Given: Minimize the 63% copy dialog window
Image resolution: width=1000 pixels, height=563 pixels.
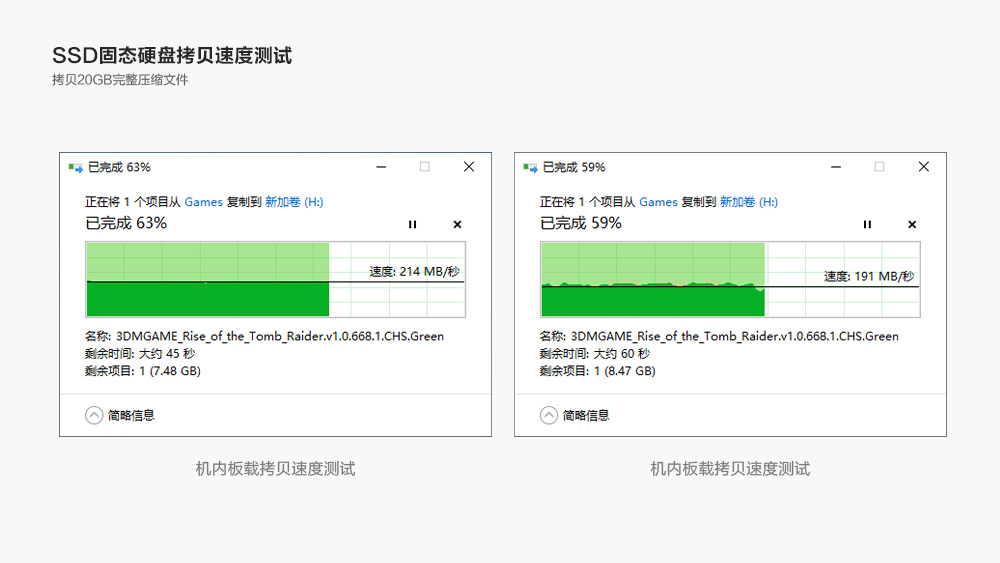Looking at the screenshot, I should [380, 167].
